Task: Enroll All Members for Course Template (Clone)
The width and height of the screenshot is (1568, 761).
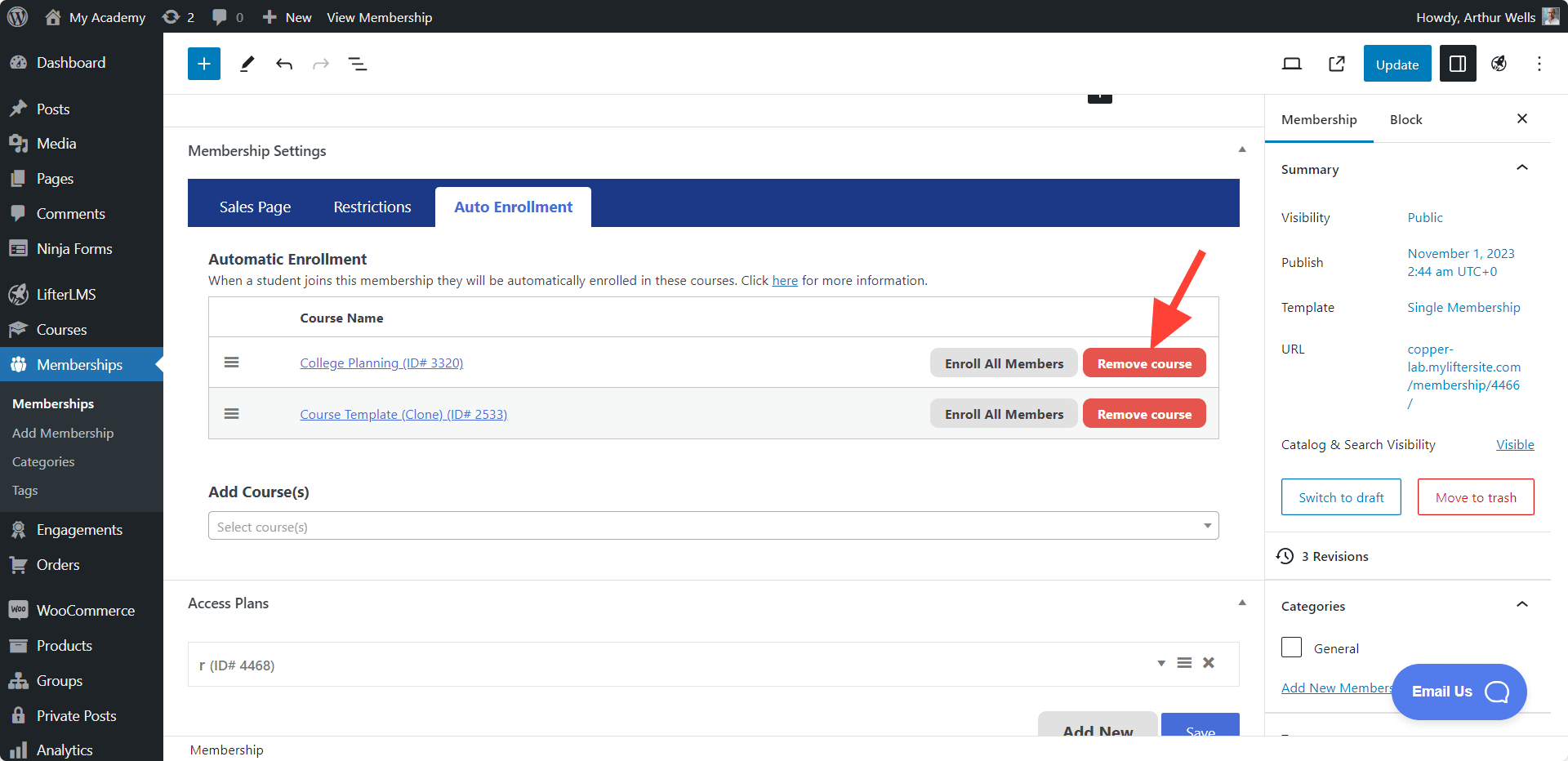Action: click(1004, 414)
